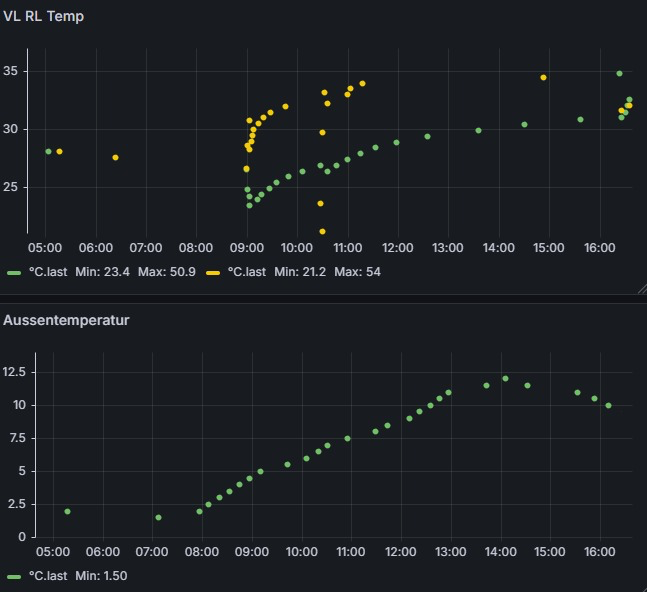Screen dimensions: 647x592
Task: Open the VL RL Temp panel title menu
Action: [x=44, y=16]
